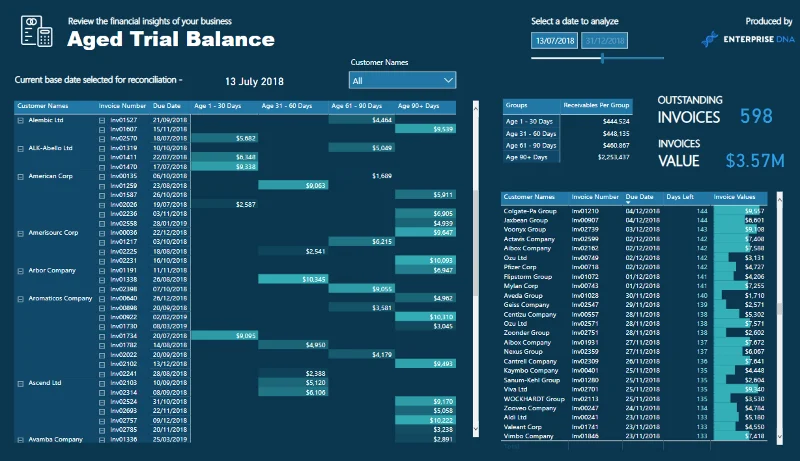The image size is (800, 461).
Task: Sort by Customer Names column in main table
Action: (x=43, y=106)
